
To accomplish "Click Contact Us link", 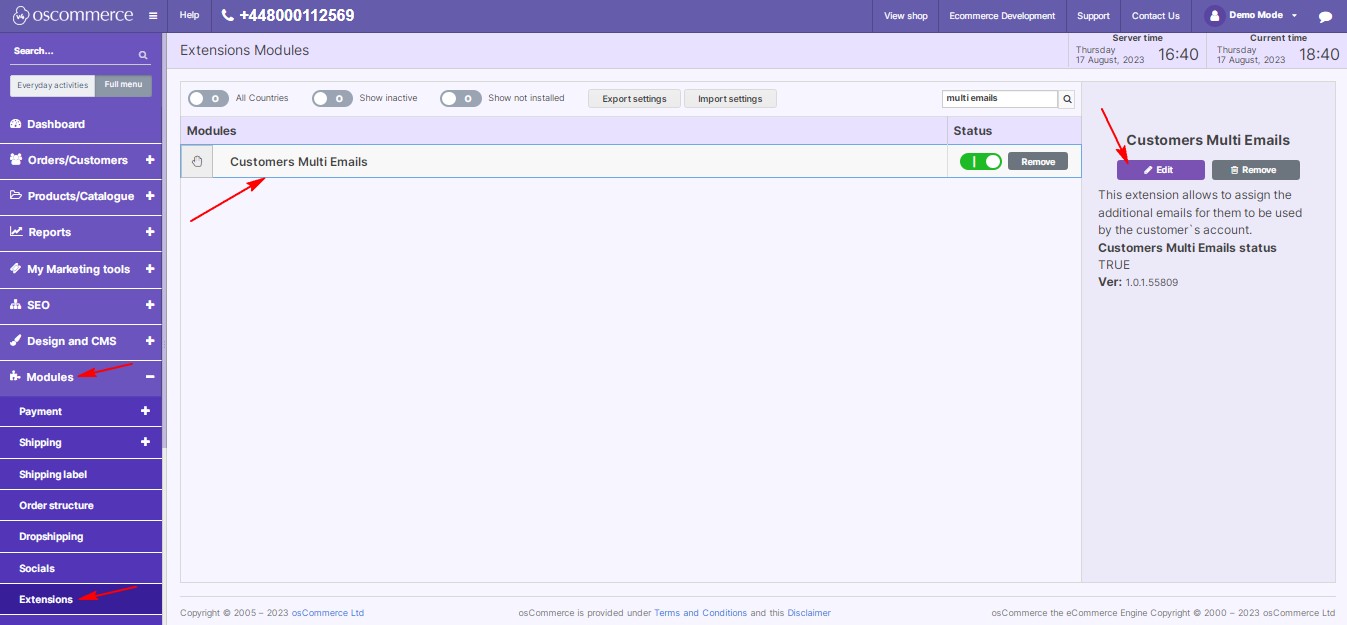I will pos(1156,16).
